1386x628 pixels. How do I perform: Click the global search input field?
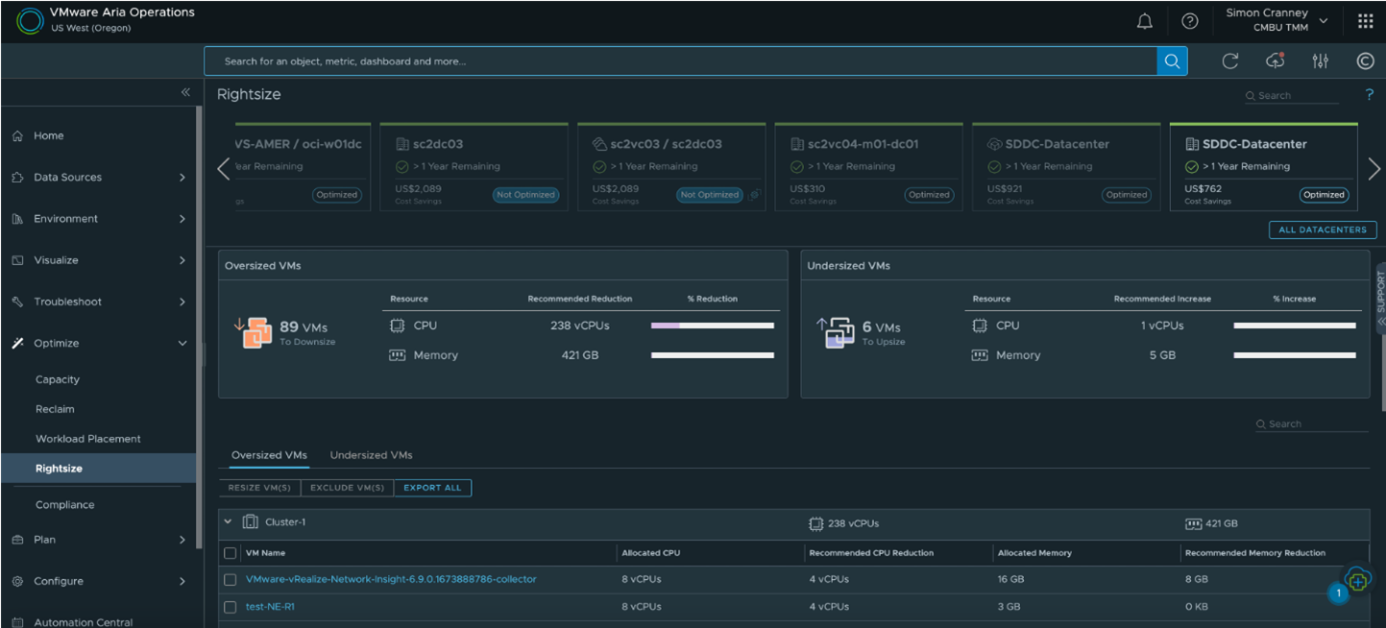coord(680,61)
